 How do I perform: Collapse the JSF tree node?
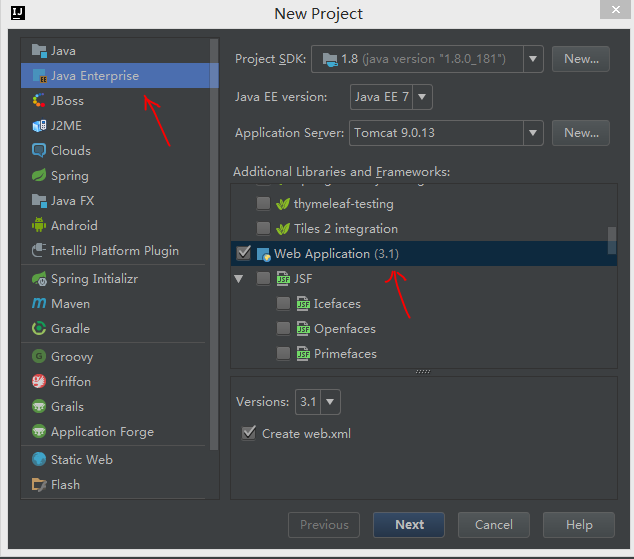coord(239,279)
